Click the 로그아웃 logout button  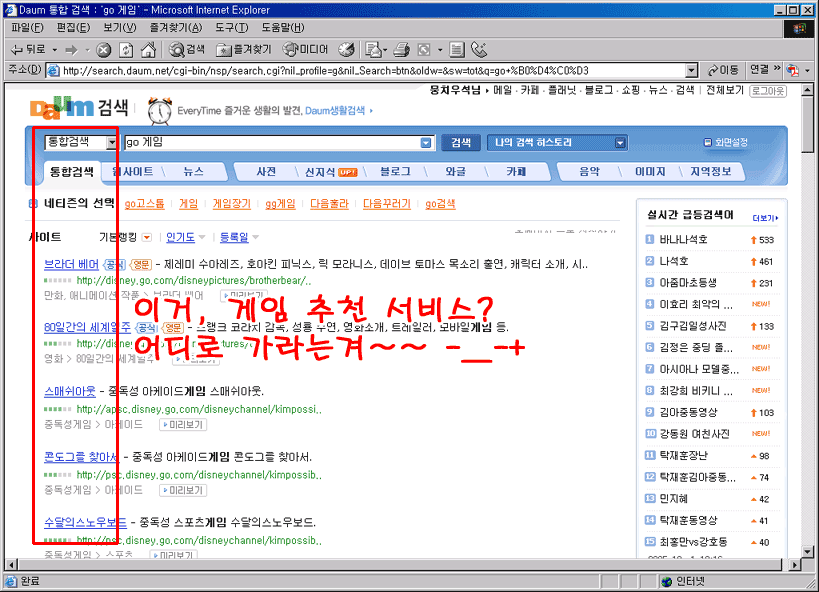pyautogui.click(x=768, y=91)
